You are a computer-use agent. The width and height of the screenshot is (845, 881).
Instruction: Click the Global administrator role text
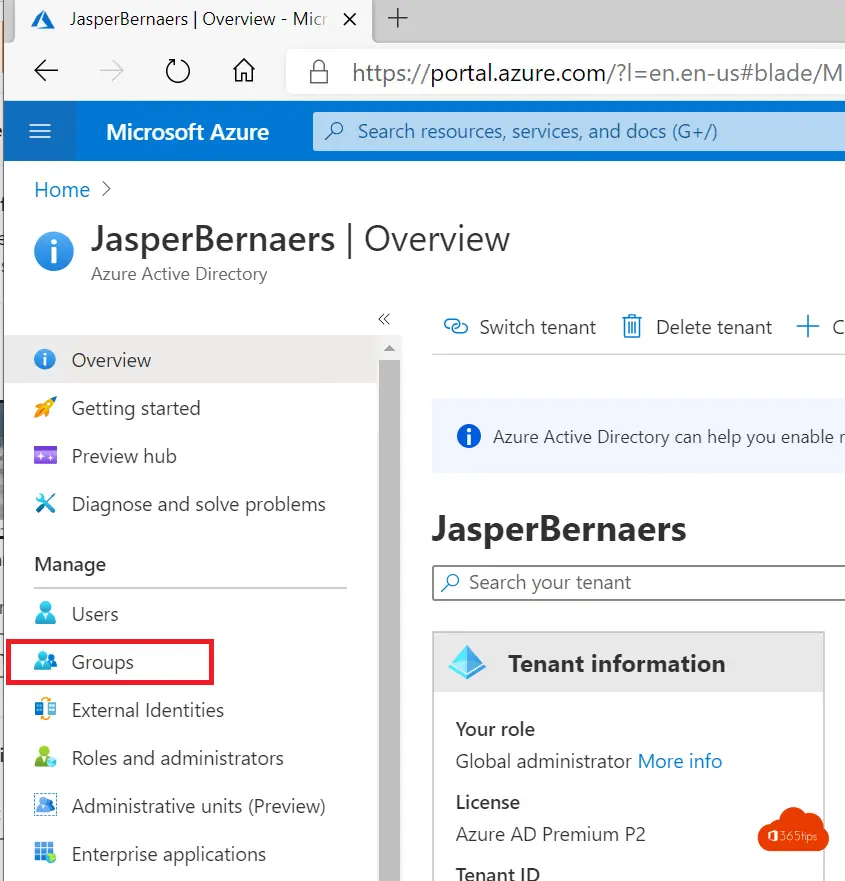[543, 761]
